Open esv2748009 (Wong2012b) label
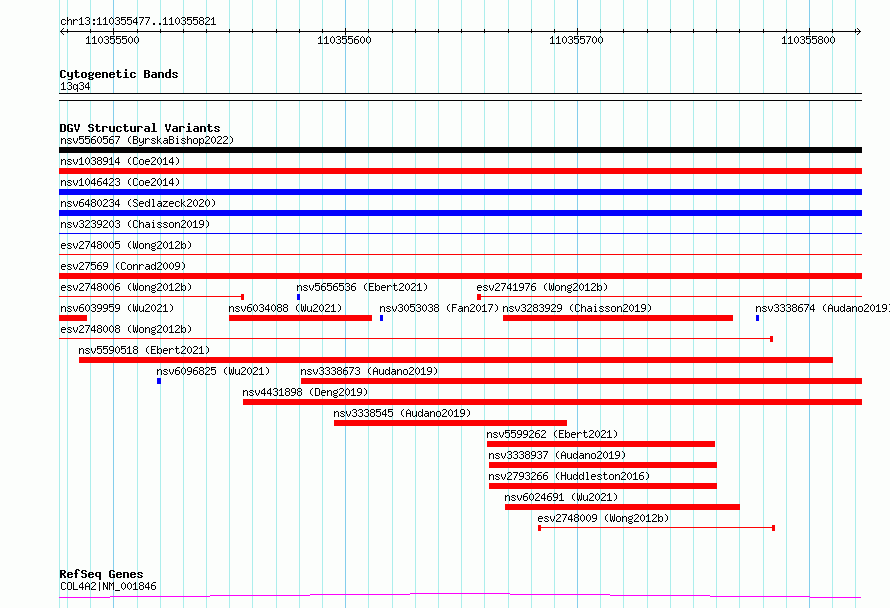The height and width of the screenshot is (608, 890). [x=603, y=518]
